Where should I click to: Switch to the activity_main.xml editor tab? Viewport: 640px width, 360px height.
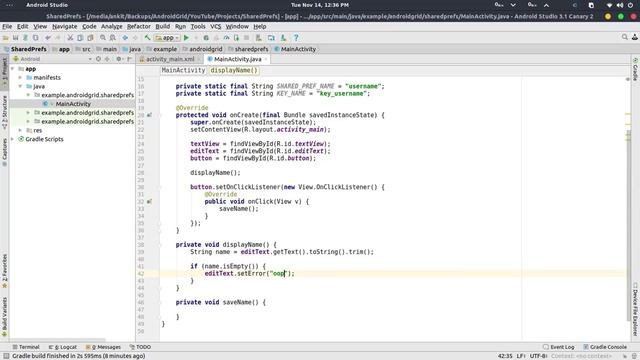[170, 59]
